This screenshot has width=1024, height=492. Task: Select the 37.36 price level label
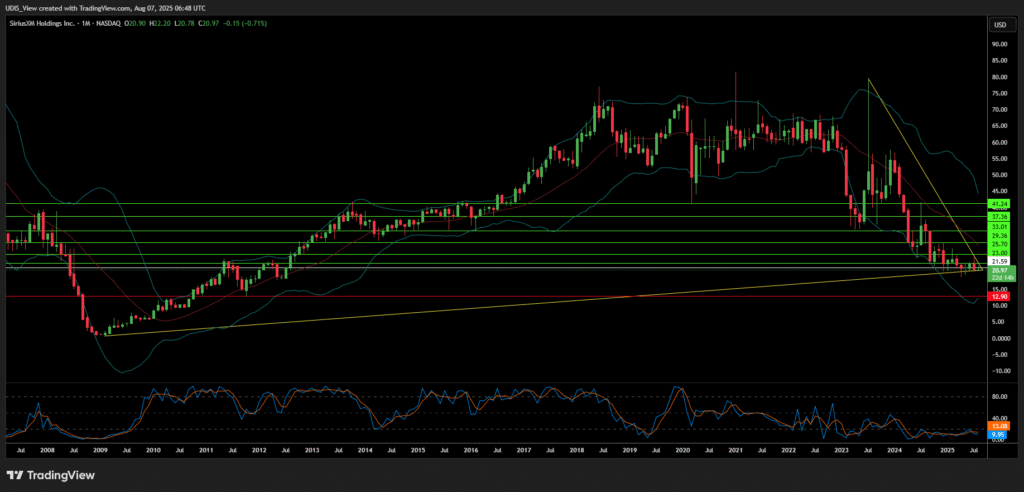tap(998, 216)
